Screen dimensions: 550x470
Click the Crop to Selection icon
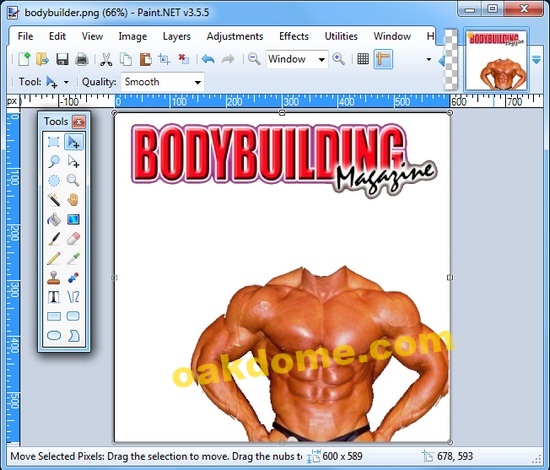click(x=164, y=59)
